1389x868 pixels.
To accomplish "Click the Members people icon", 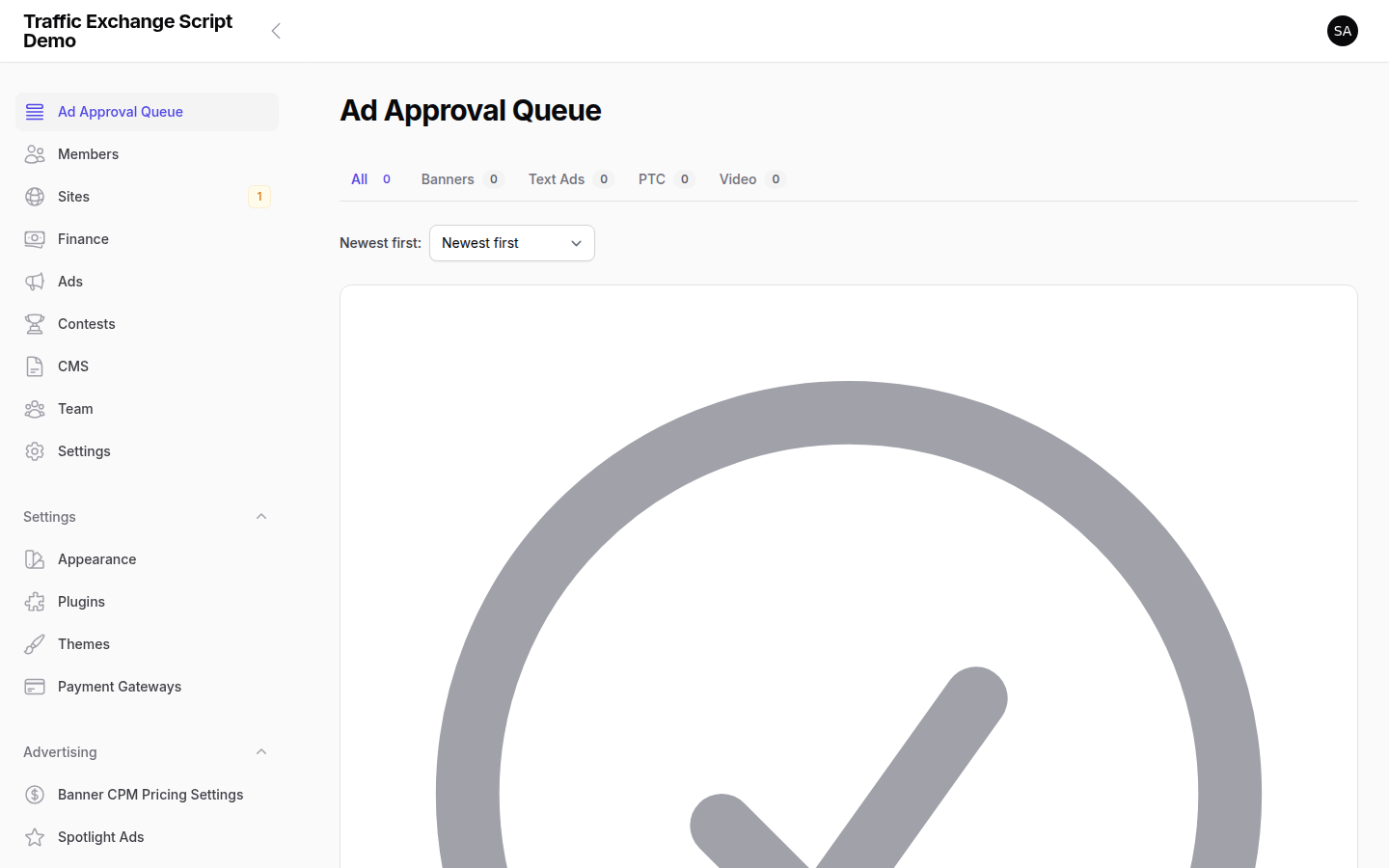I will (x=34, y=153).
